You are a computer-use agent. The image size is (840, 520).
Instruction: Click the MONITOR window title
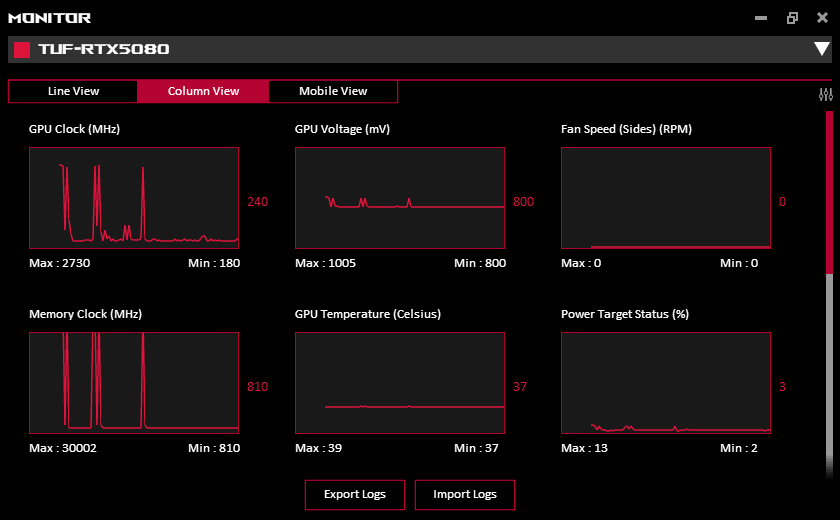(x=49, y=18)
